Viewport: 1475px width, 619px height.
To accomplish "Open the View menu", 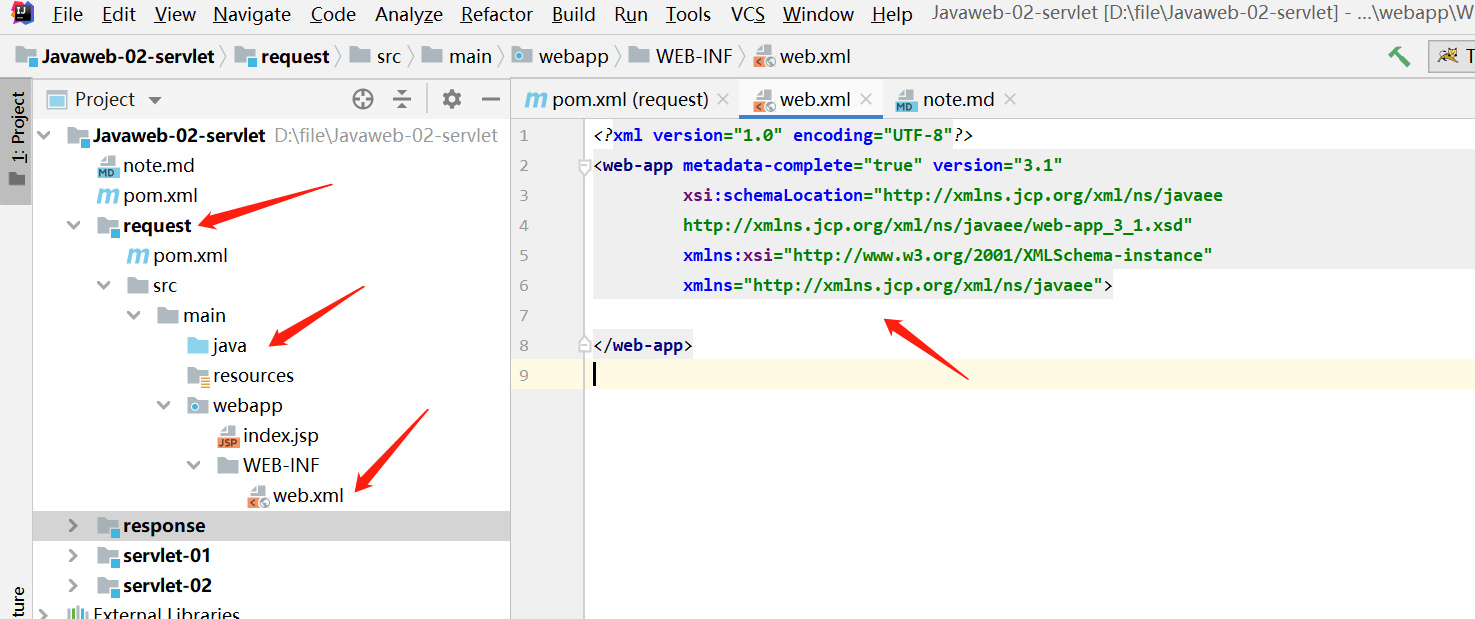I will pos(175,15).
